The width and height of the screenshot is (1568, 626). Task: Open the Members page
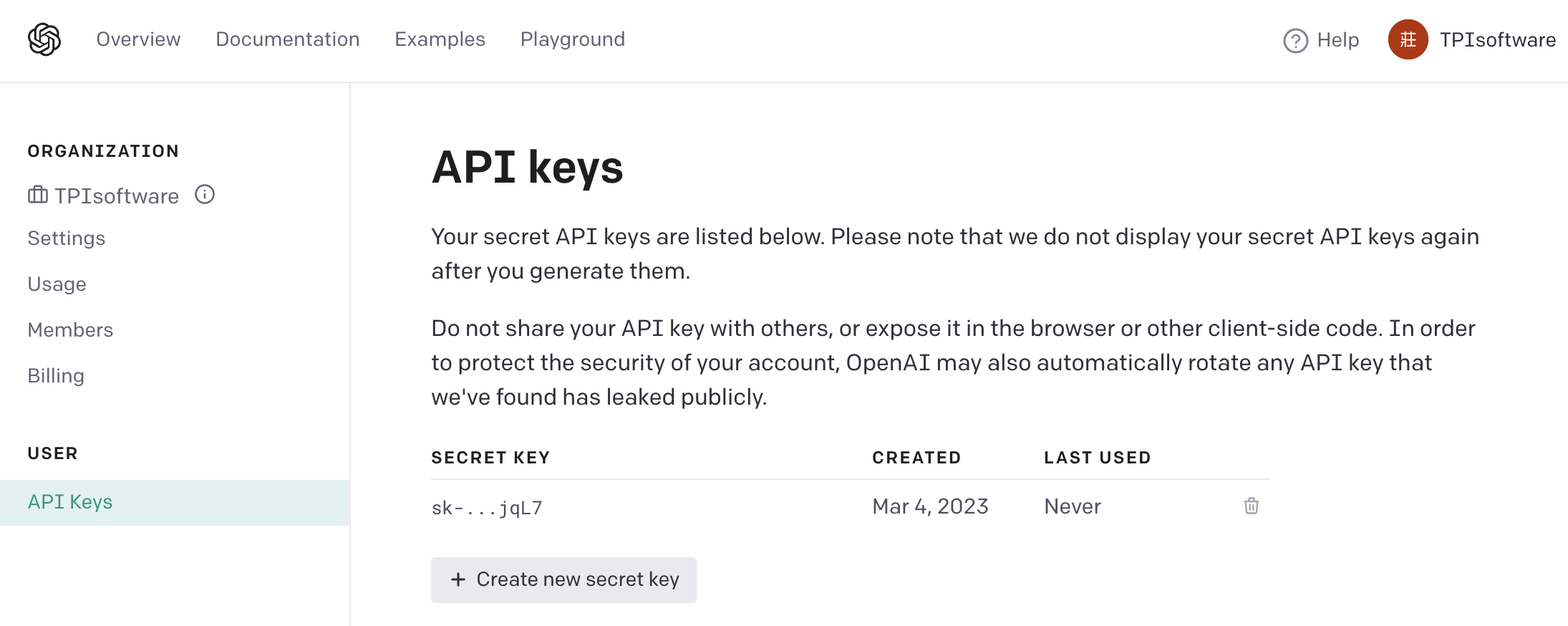pos(70,330)
